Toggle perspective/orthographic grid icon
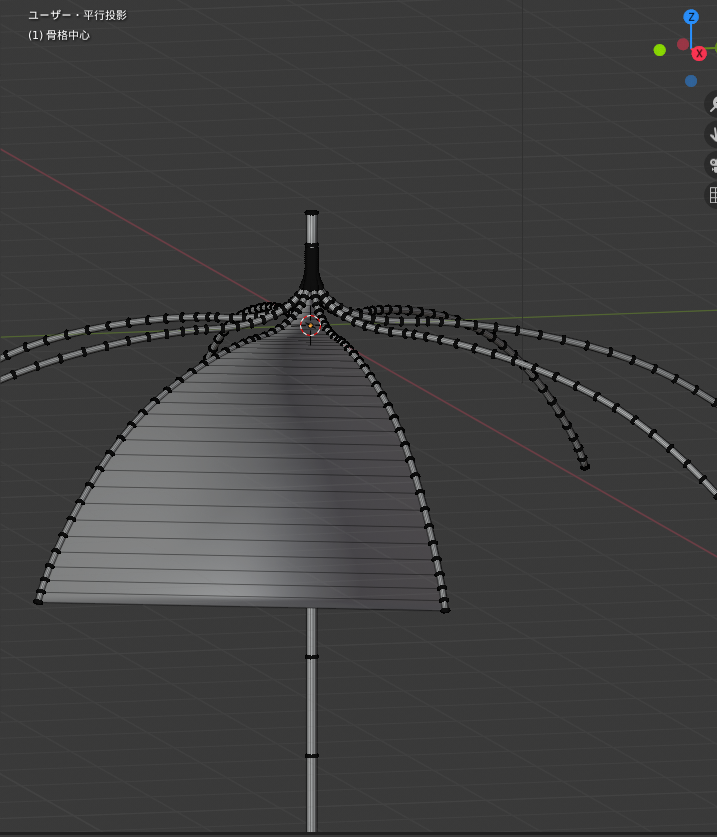The width and height of the screenshot is (717, 837). pos(713,194)
